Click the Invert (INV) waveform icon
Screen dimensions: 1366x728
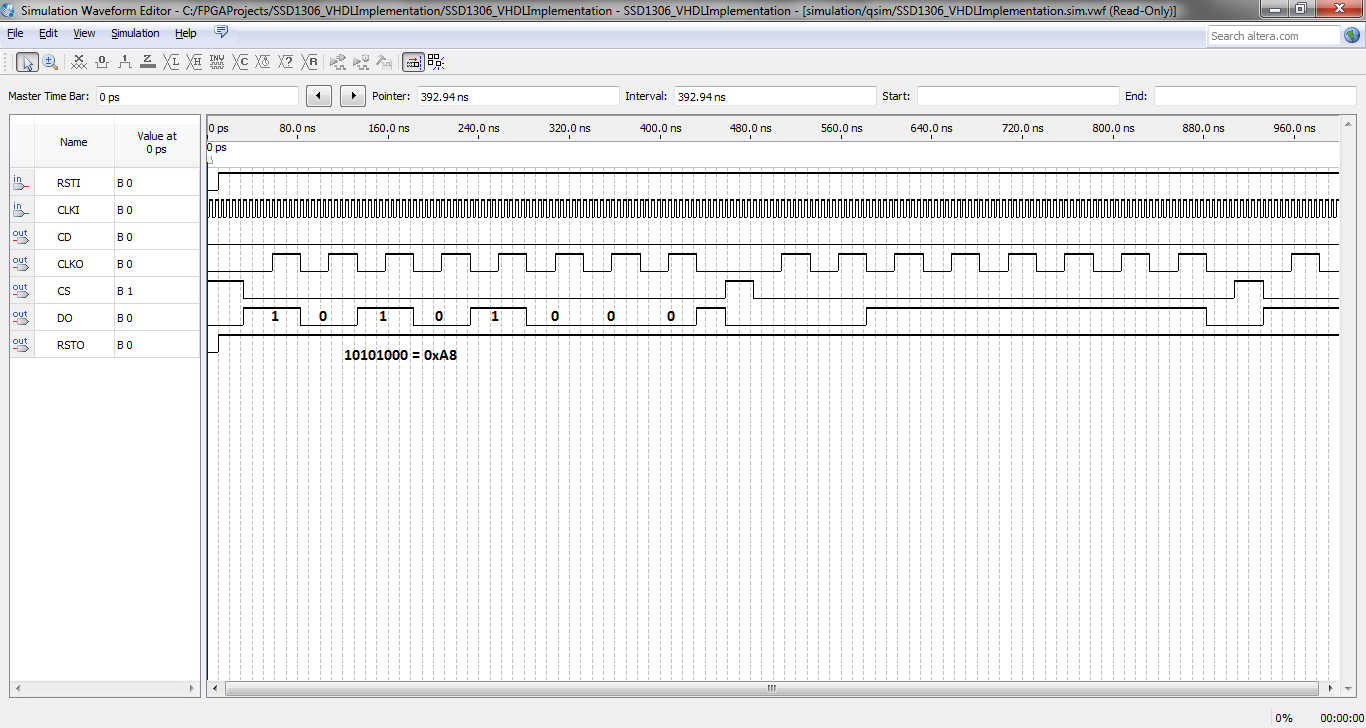click(x=217, y=62)
